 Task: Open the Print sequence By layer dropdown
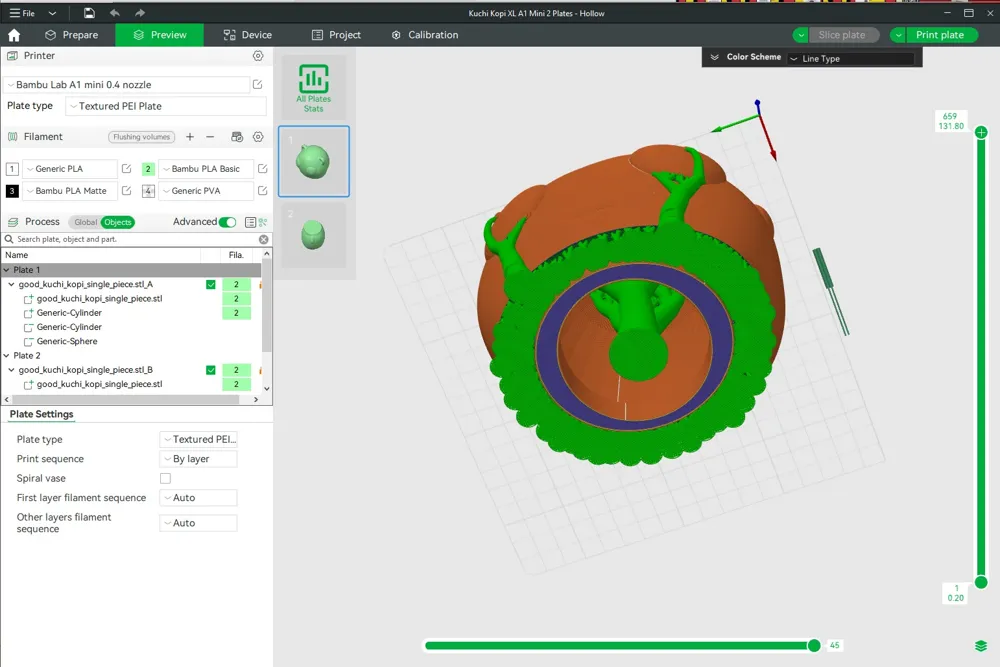pos(198,458)
